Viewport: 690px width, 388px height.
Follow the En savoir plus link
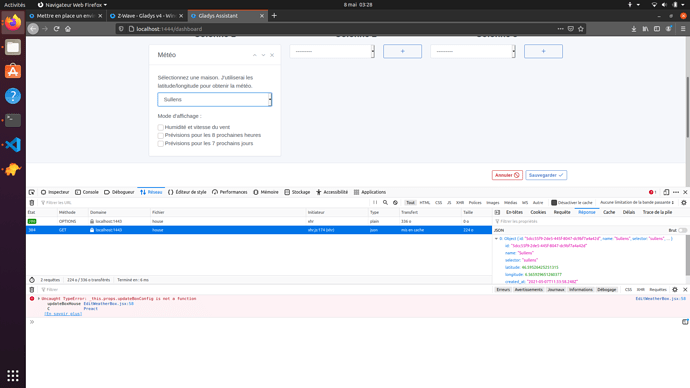pyautogui.click(x=63, y=314)
